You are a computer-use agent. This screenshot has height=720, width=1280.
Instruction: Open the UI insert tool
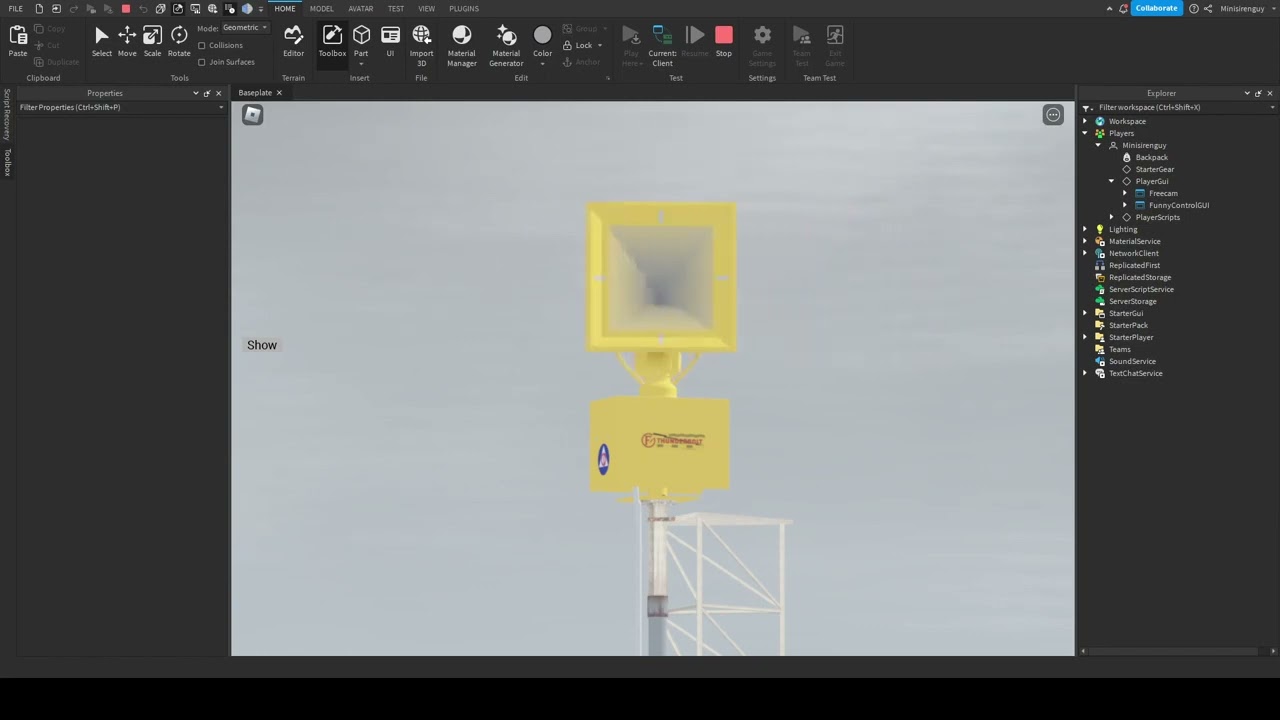coord(390,42)
